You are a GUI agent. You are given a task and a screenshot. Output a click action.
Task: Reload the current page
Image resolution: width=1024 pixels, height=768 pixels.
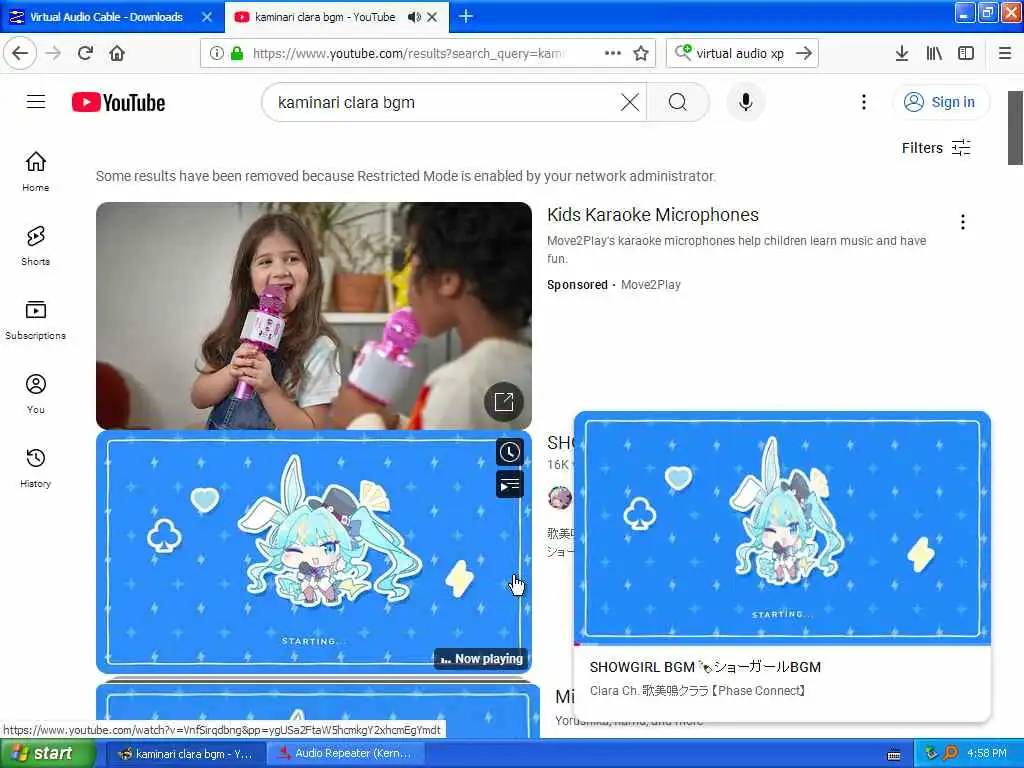point(86,53)
